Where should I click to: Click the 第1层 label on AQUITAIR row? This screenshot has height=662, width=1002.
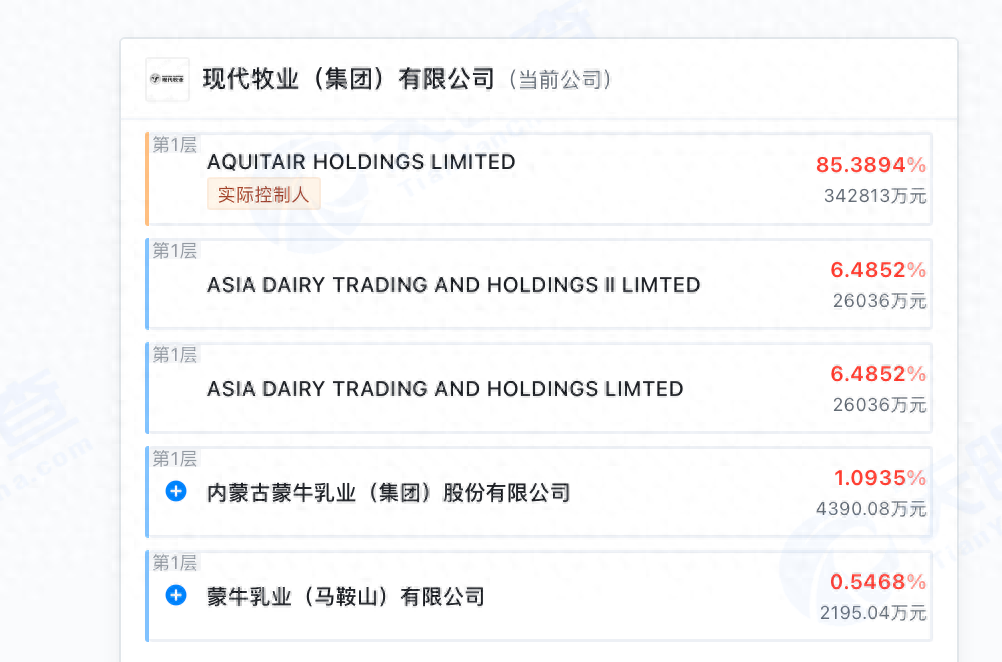click(174, 145)
